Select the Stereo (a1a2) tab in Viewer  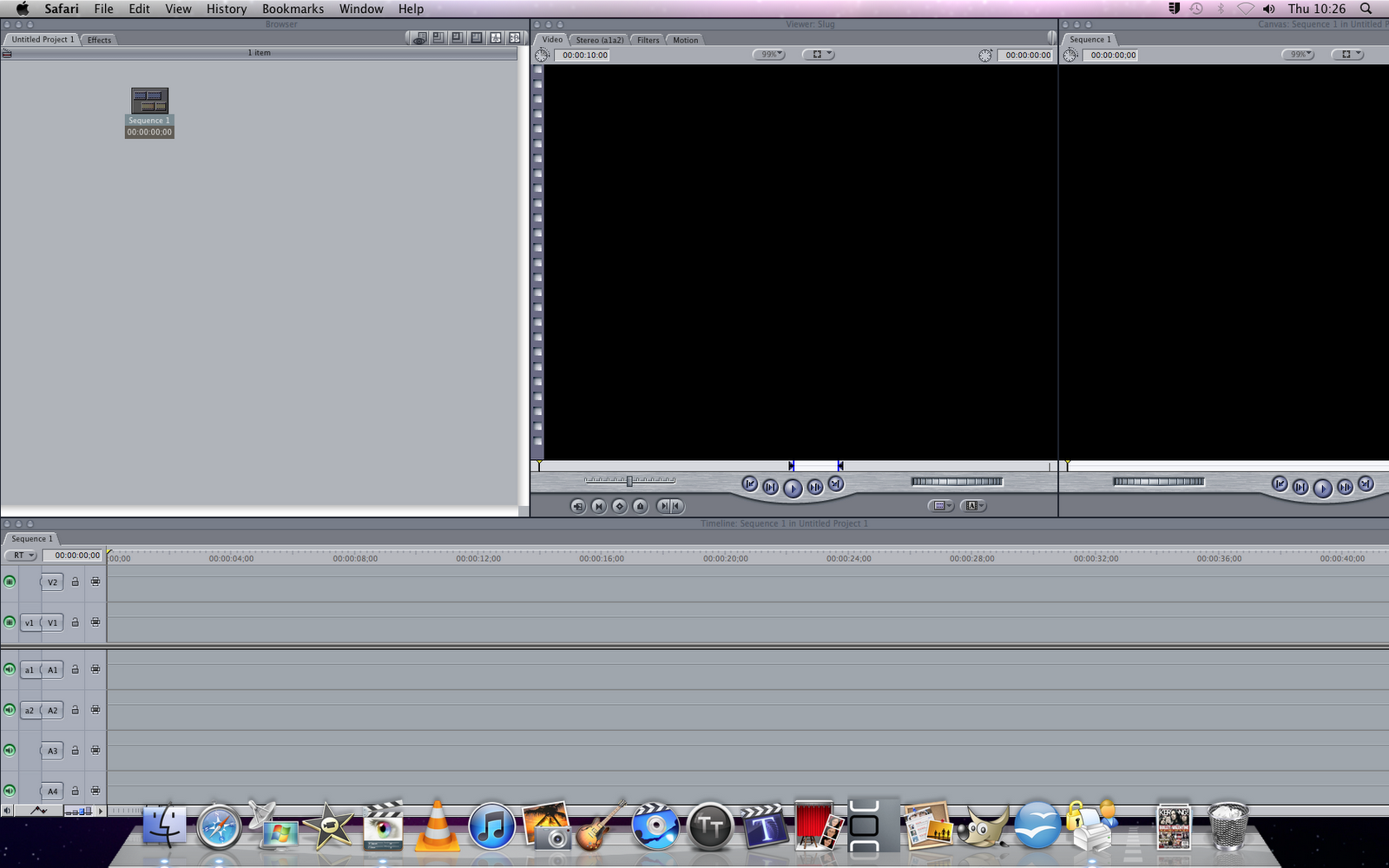coord(600,40)
